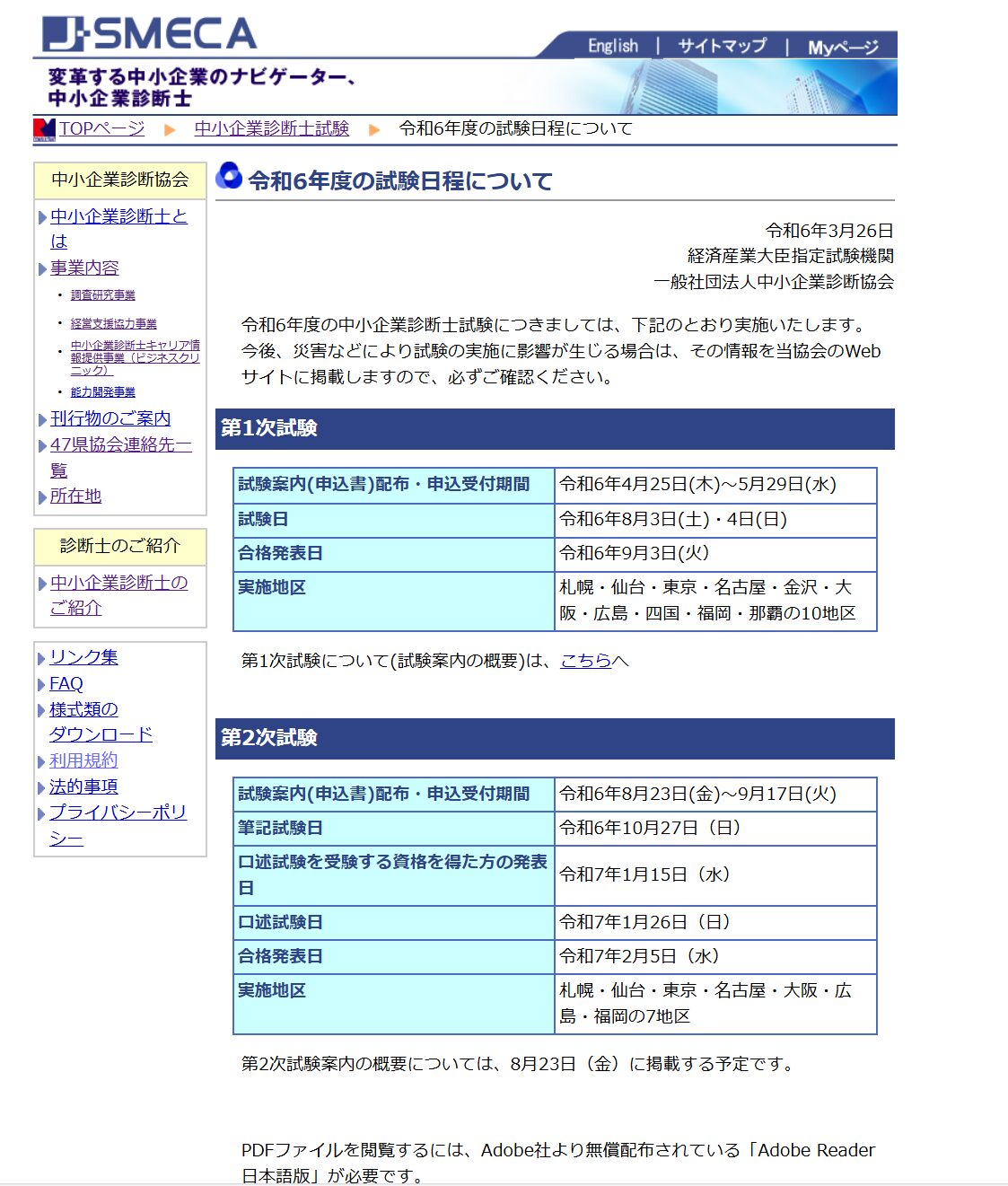Click the 中小企業診断協会 sidebar header

click(120, 180)
